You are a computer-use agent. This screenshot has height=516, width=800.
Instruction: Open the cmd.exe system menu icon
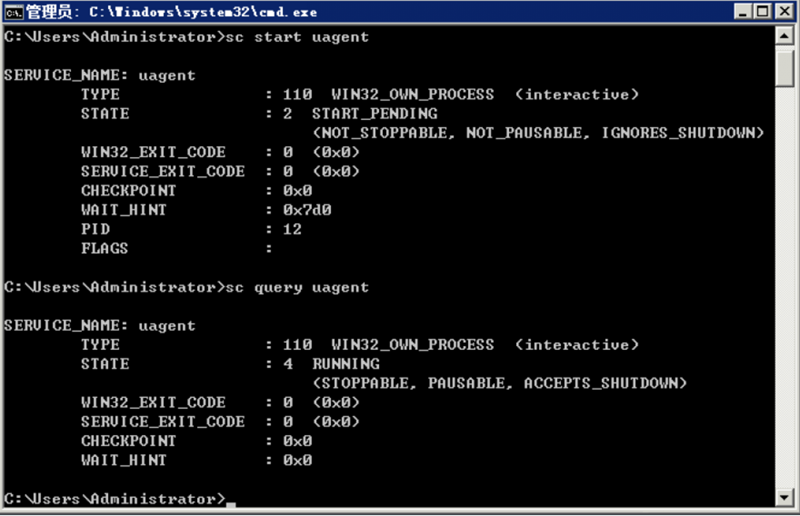point(13,12)
